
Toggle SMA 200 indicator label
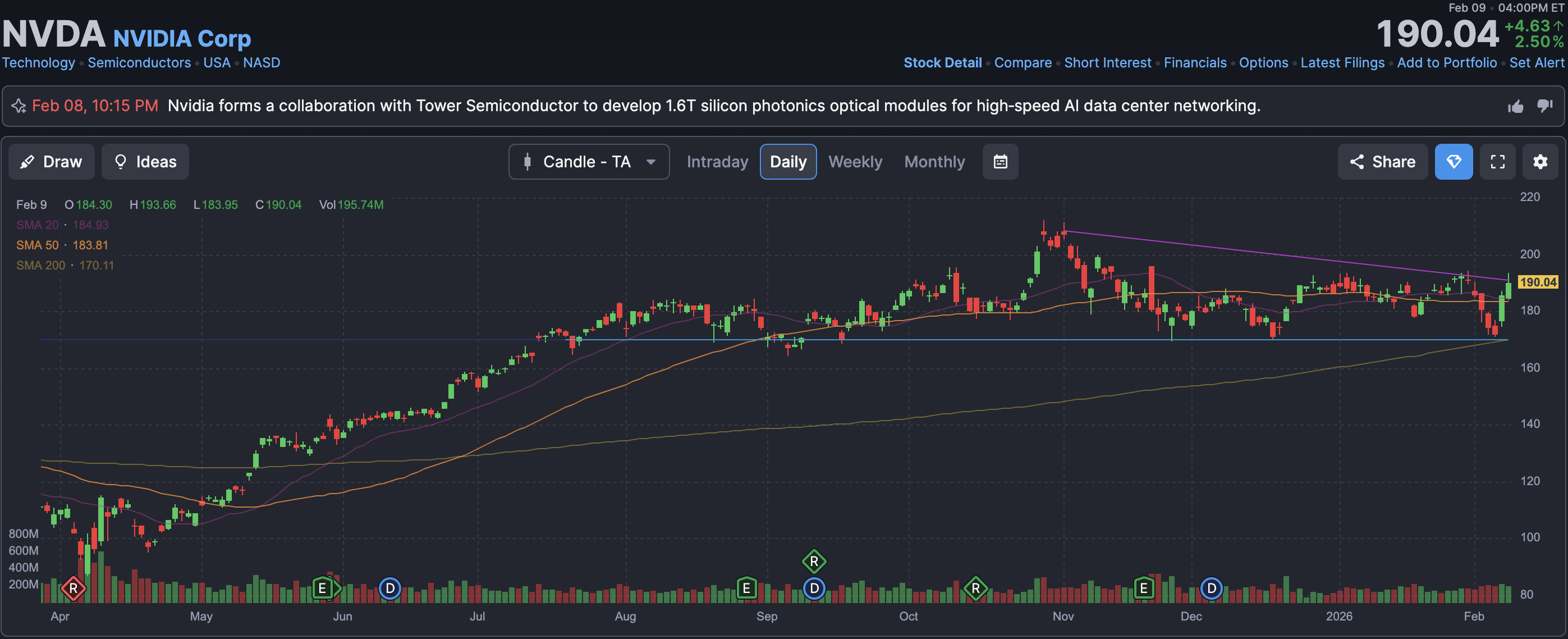coord(40,265)
